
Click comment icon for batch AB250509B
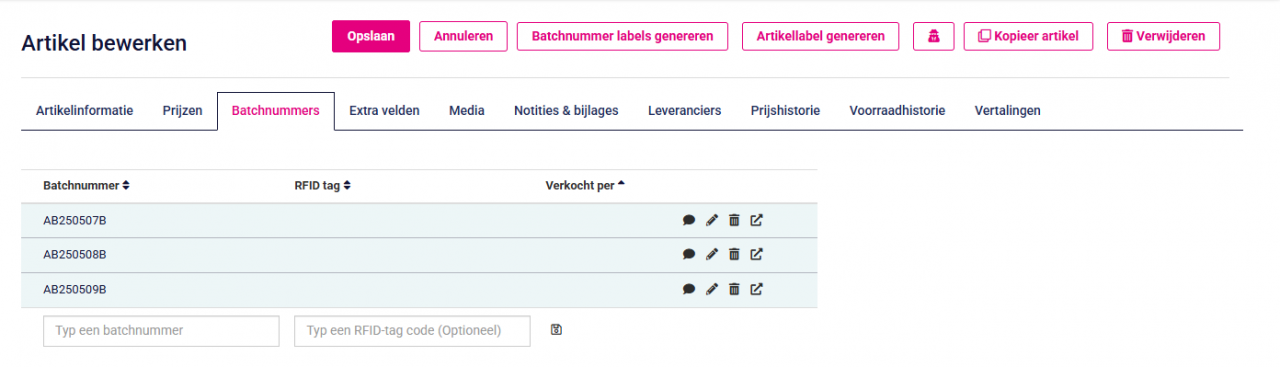pos(689,289)
